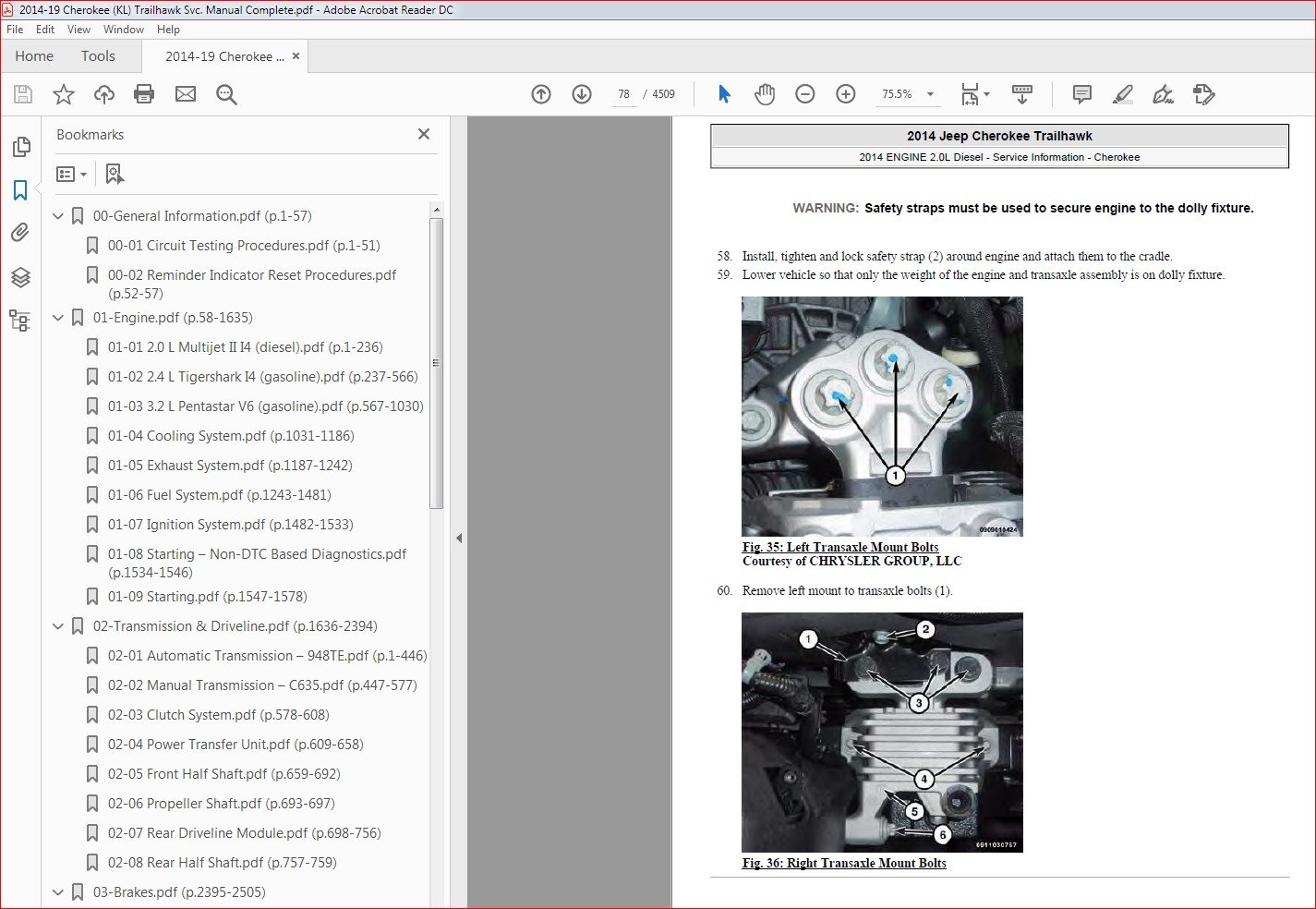Screen dimensions: 1316x909
Task: Activate the Hand pan tool
Action: (x=765, y=94)
